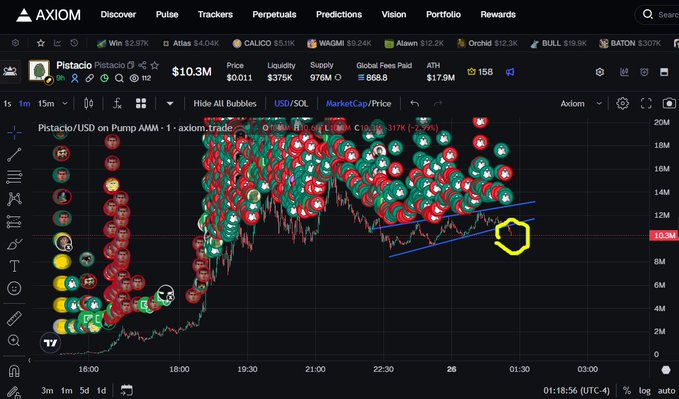Open the hexagon settings icon by ATH
The height and width of the screenshot is (399, 679).
(x=600, y=72)
